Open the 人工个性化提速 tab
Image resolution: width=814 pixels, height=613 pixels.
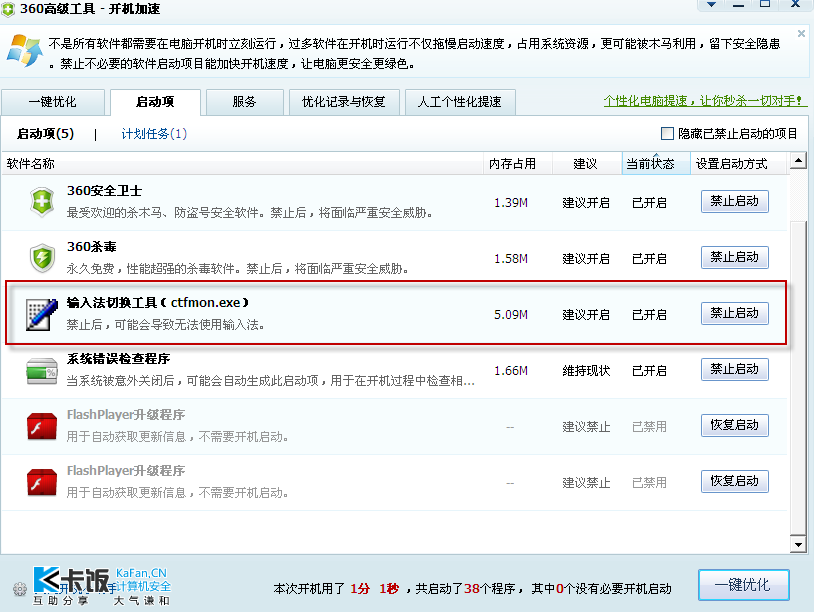460,102
